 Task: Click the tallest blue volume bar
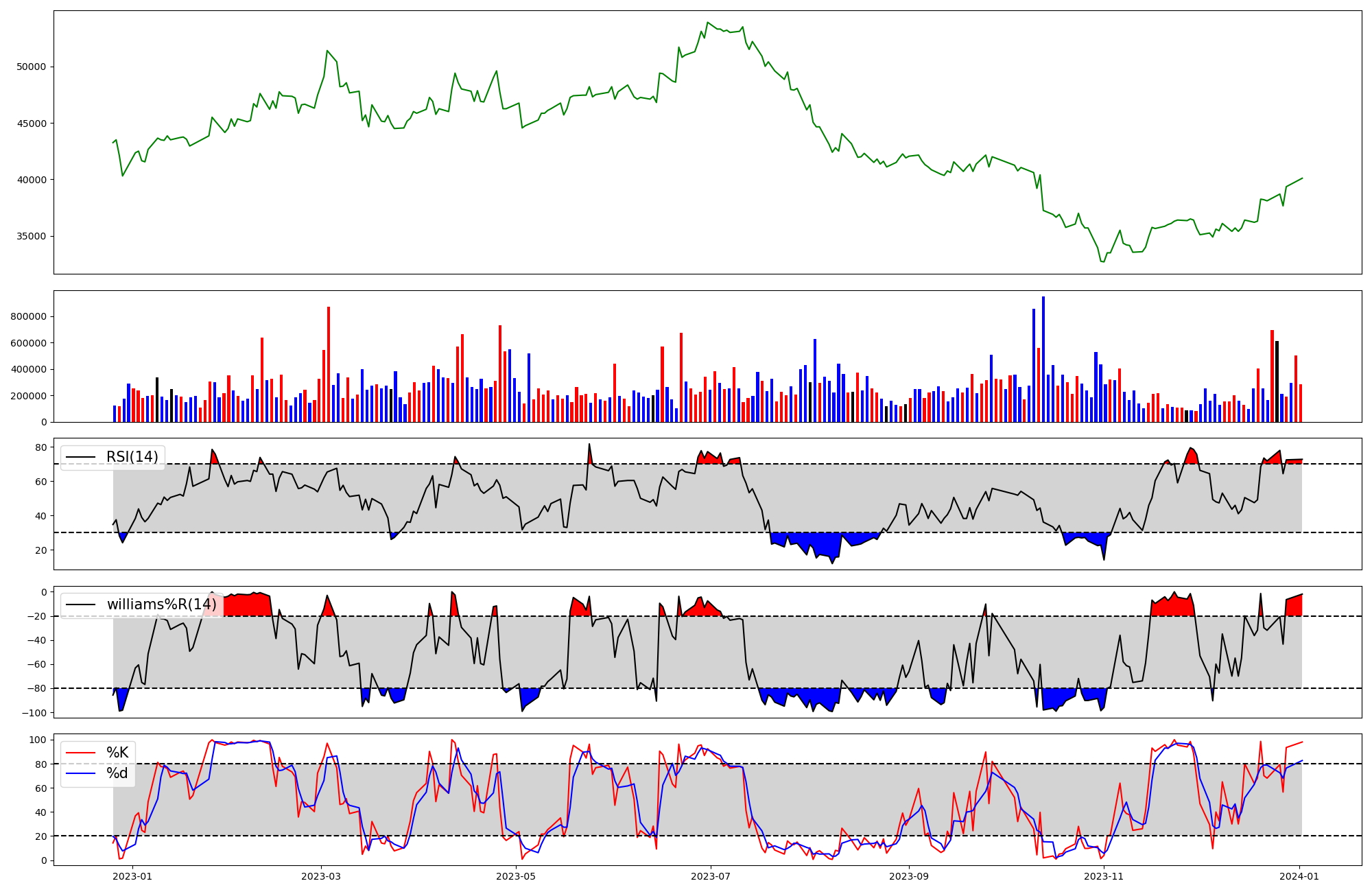tap(1043, 359)
